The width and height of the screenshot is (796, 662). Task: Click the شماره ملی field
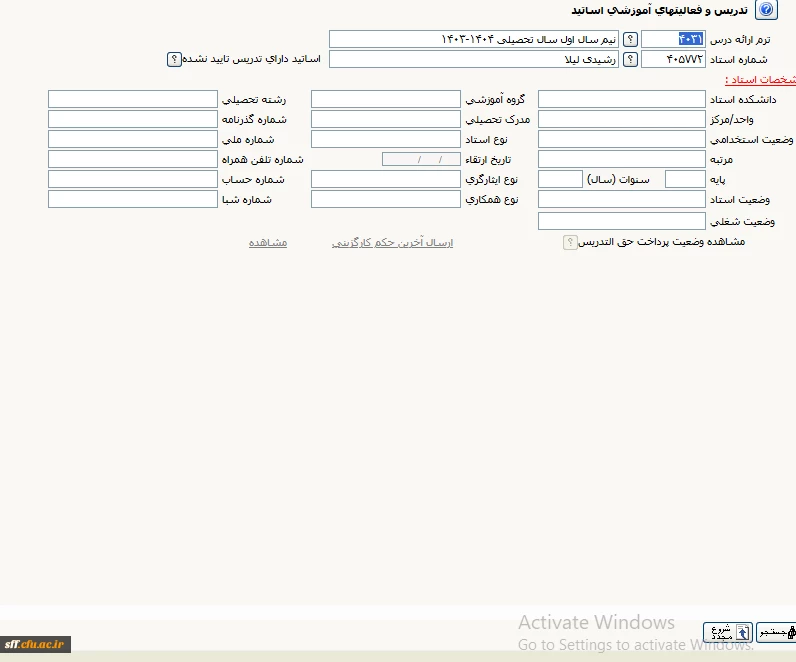pyautogui.click(x=132, y=139)
